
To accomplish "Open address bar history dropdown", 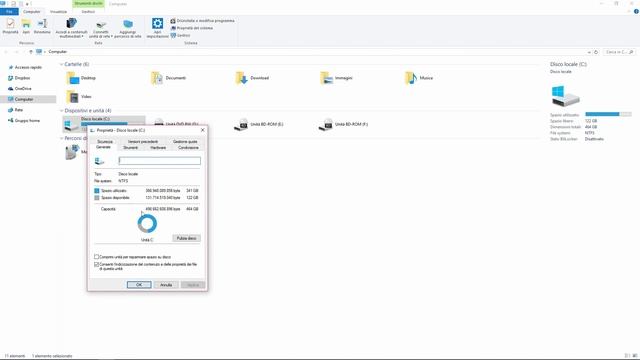I will pyautogui.click(x=589, y=52).
